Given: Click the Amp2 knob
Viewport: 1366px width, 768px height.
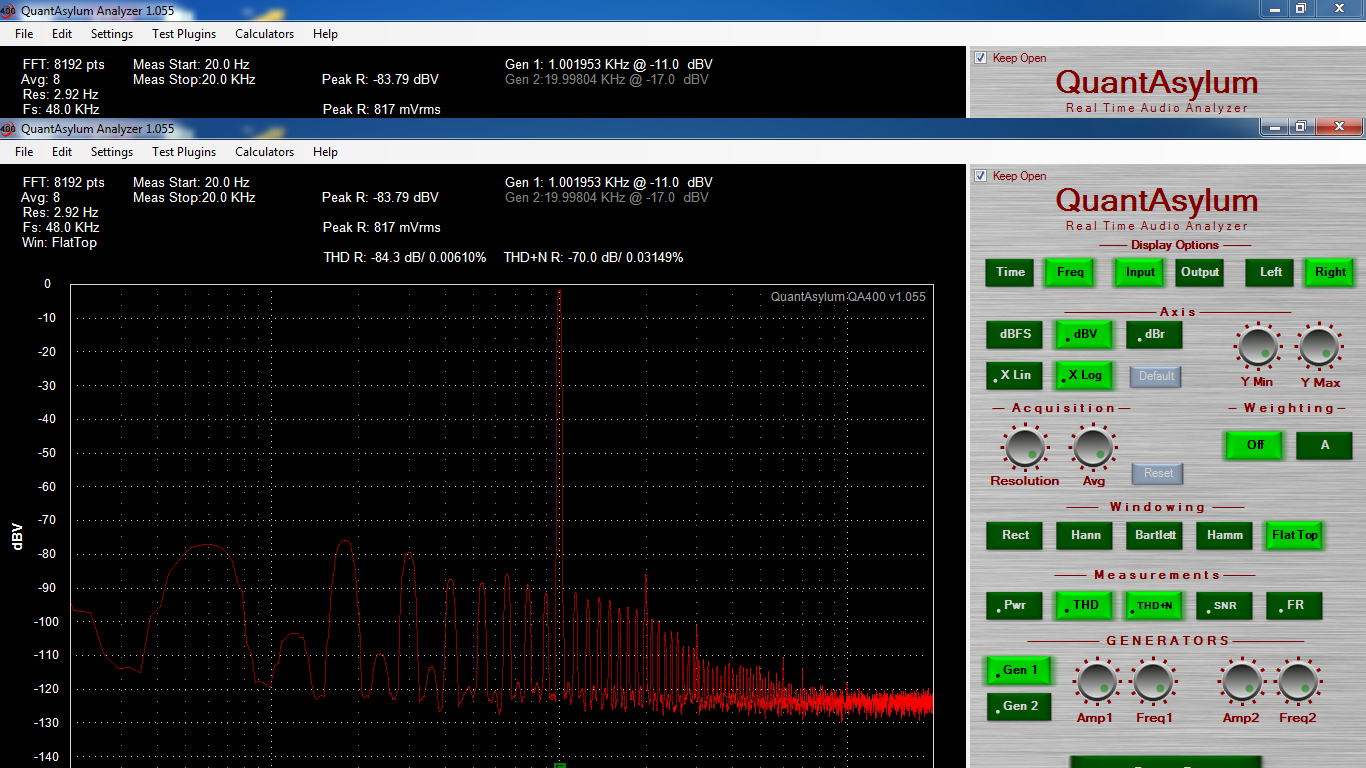Looking at the screenshot, I should point(1241,682).
